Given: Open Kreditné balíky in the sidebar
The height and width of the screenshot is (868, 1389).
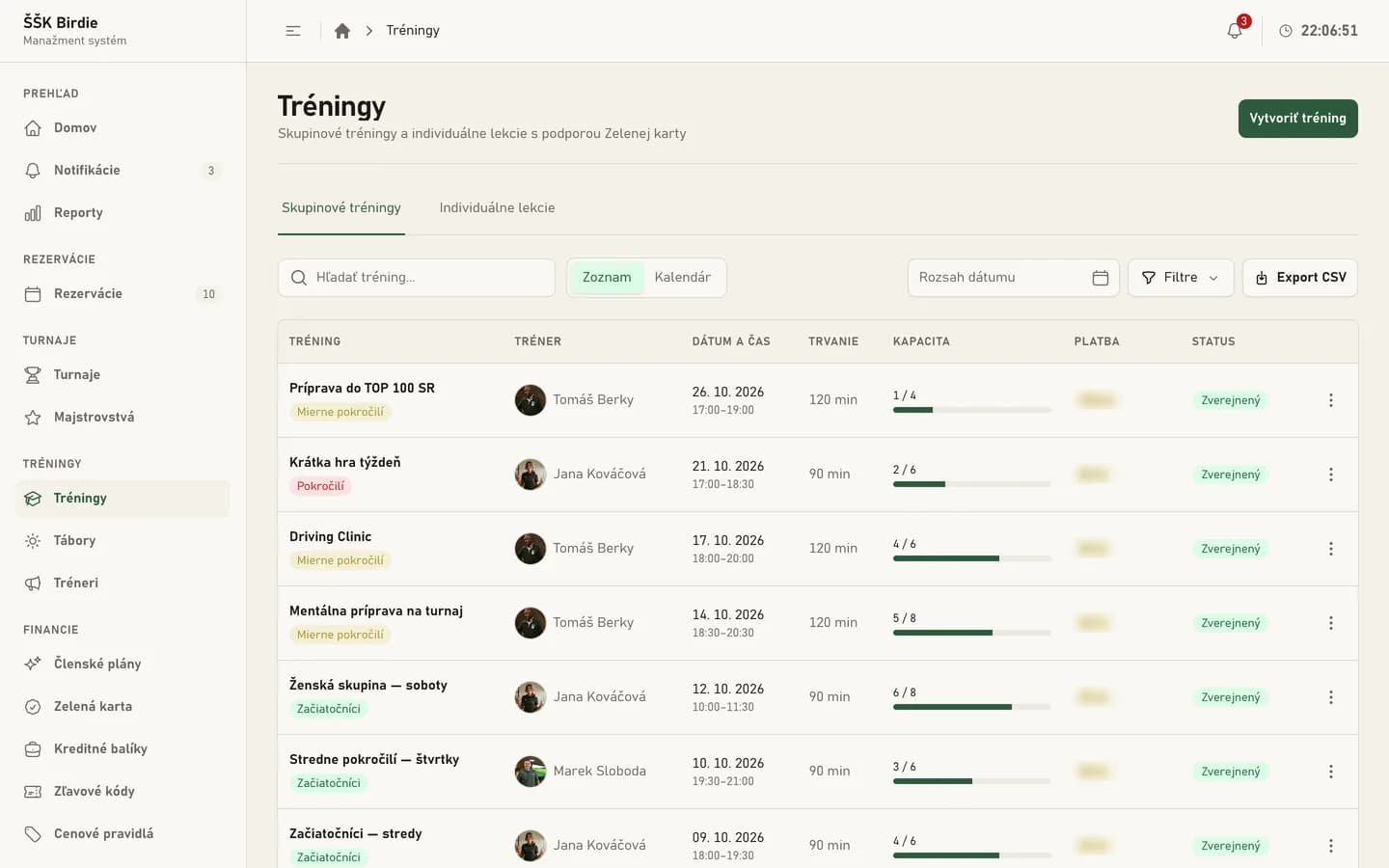Looking at the screenshot, I should coord(123,749).
